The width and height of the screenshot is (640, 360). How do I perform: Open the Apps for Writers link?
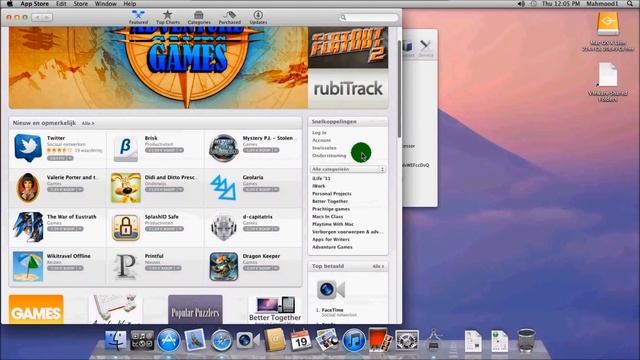coord(331,240)
